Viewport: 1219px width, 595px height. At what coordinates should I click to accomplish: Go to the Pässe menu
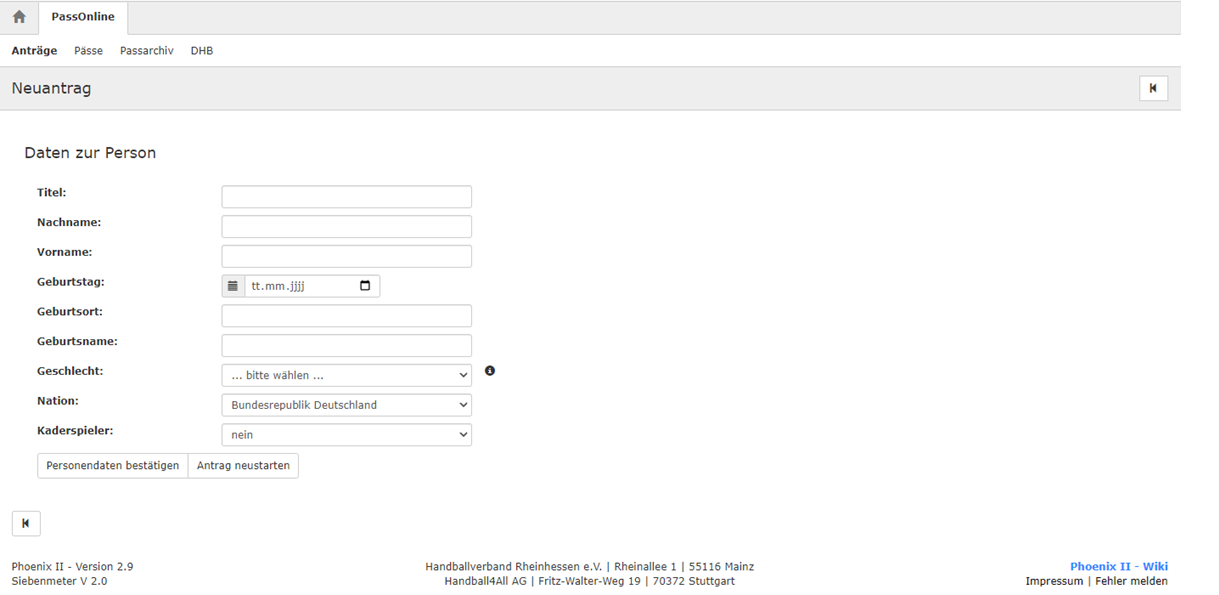(88, 51)
